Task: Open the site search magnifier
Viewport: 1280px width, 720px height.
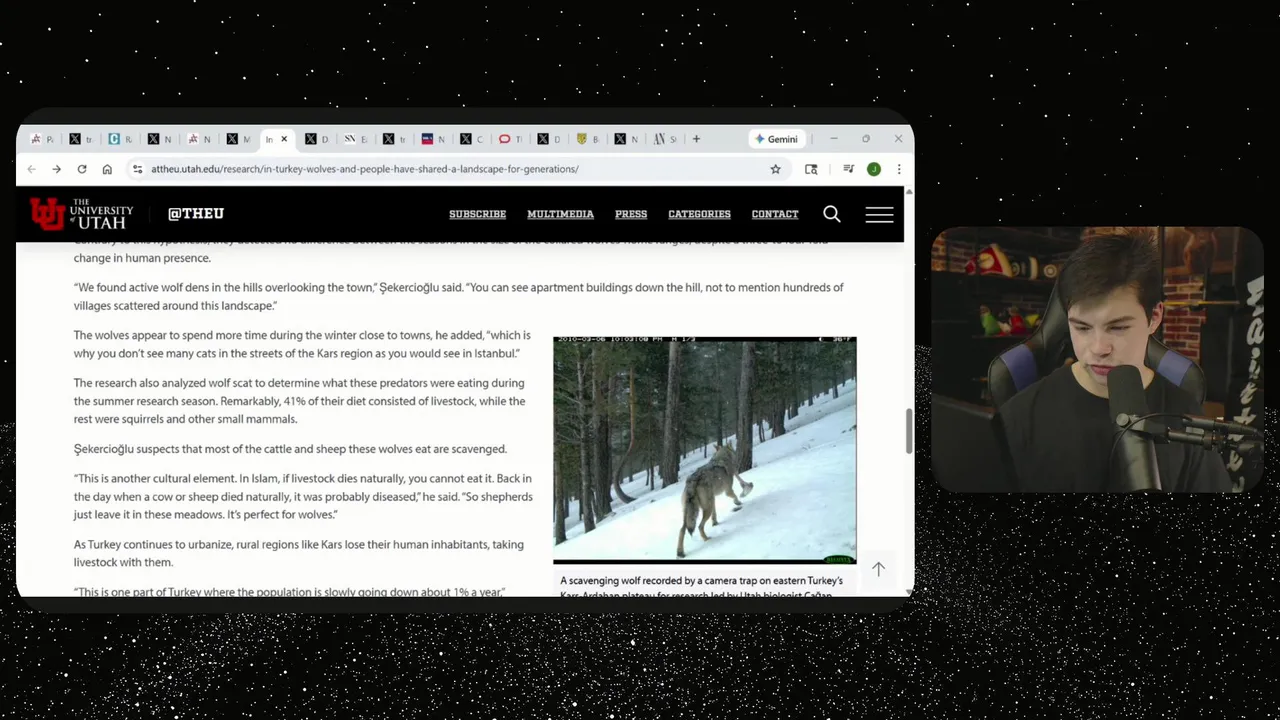Action: coord(832,214)
